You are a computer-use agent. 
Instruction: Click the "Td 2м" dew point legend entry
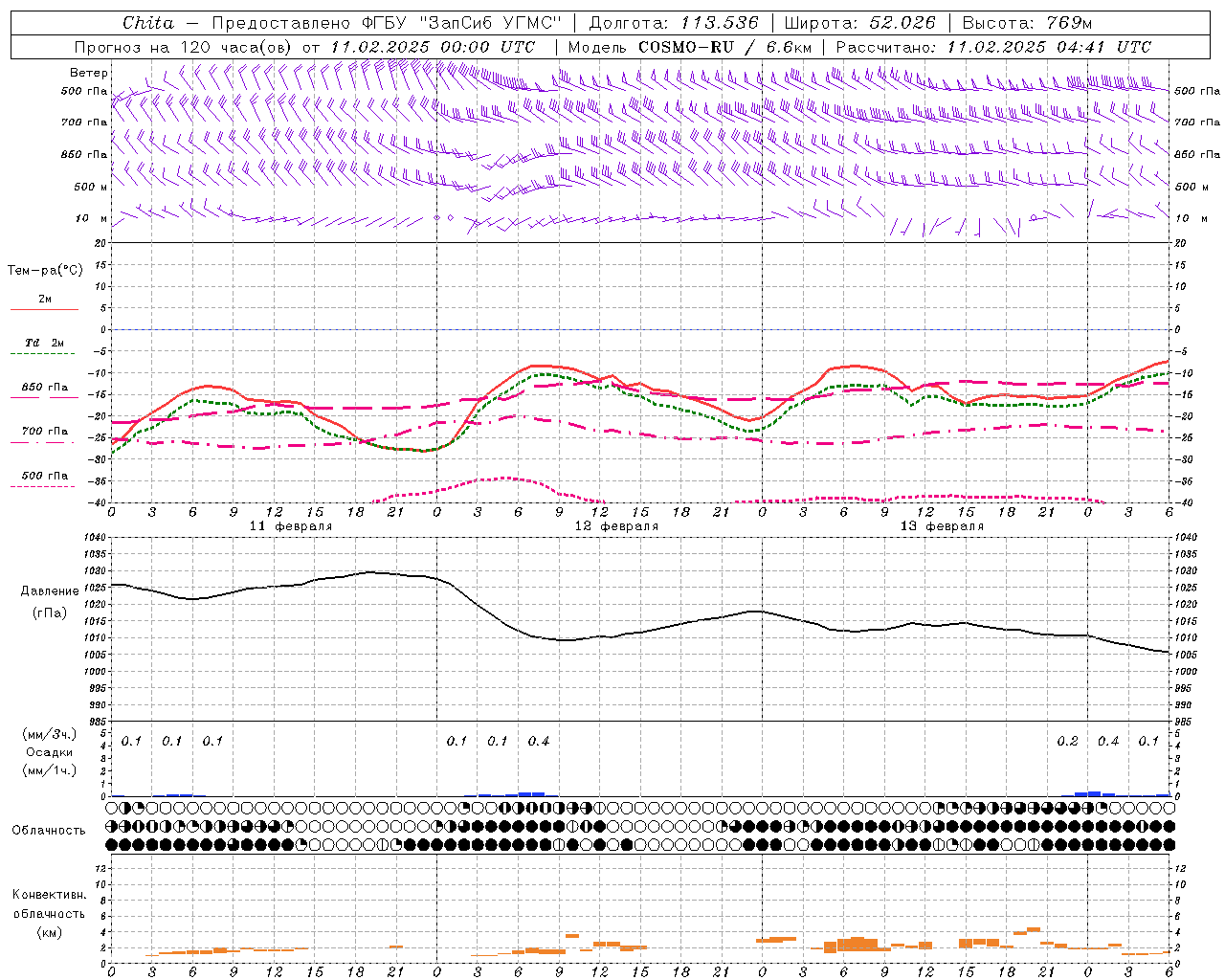point(44,343)
